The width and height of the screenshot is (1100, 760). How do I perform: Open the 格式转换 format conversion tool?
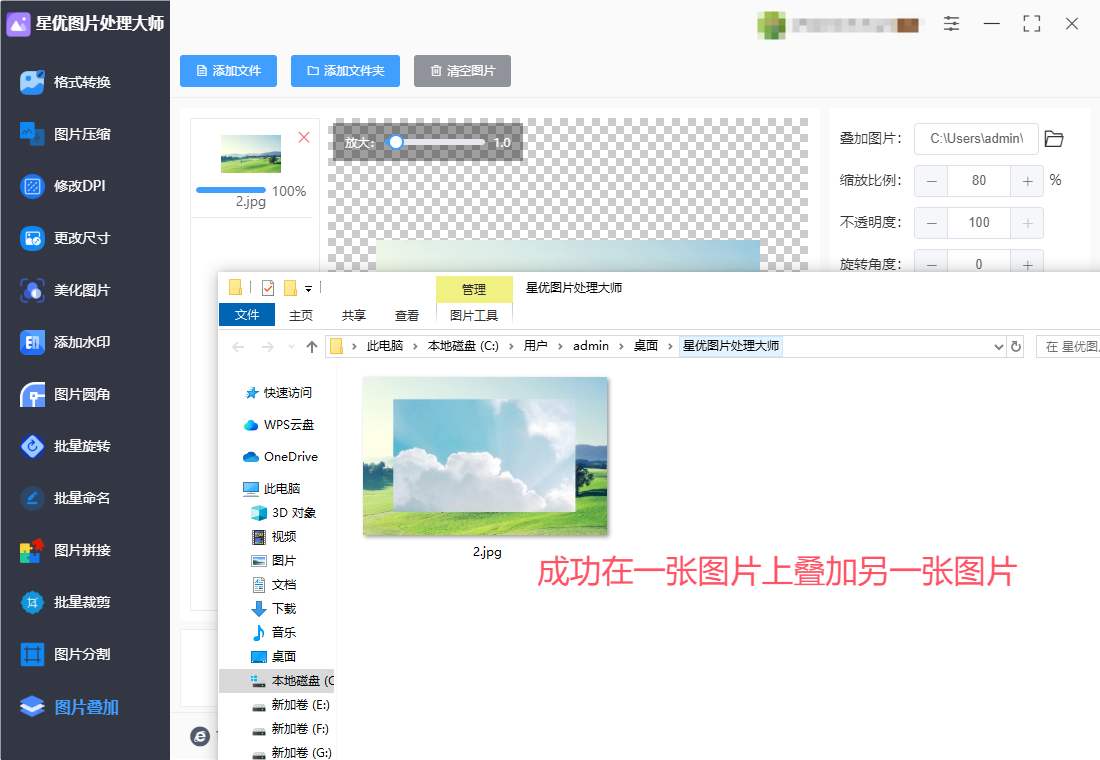66,82
